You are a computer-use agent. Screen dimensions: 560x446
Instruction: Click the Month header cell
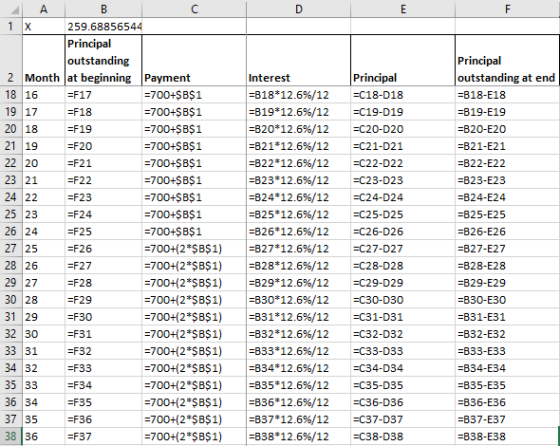pos(44,60)
